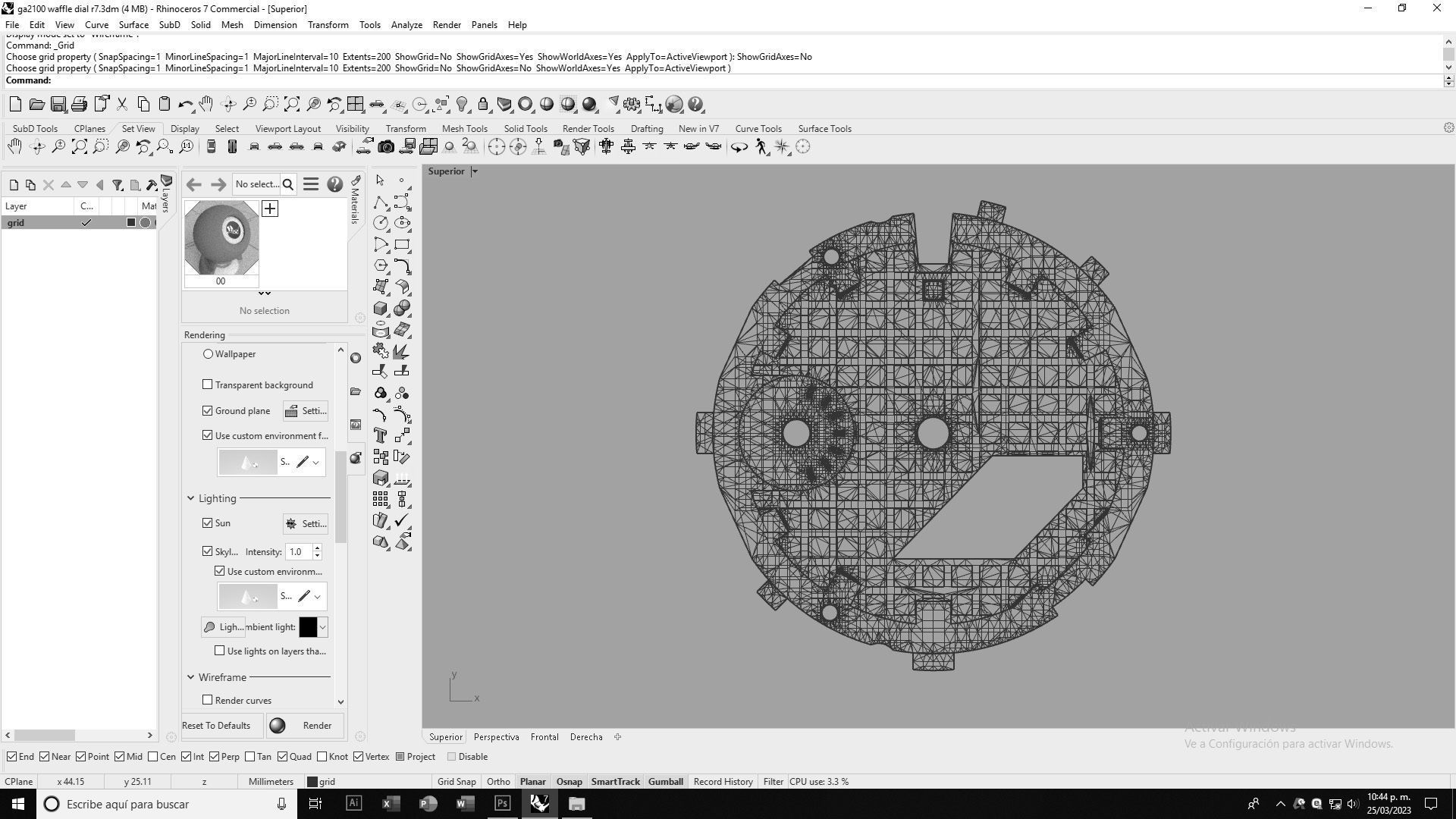Image resolution: width=1456 pixels, height=819 pixels.
Task: Open Ground plane Settings button
Action: tap(306, 411)
